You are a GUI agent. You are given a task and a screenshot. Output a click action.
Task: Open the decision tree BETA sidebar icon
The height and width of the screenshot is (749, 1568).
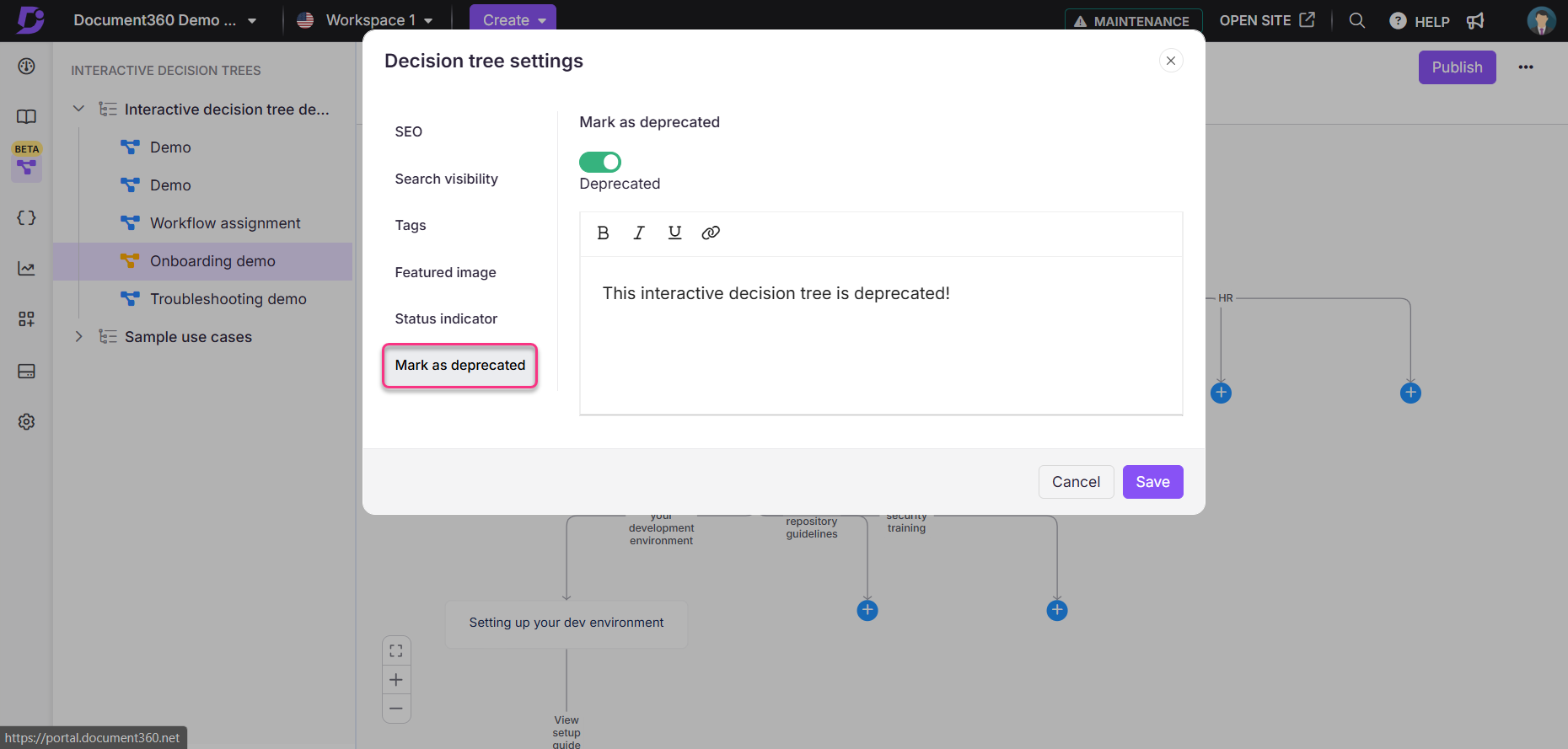pos(27,167)
